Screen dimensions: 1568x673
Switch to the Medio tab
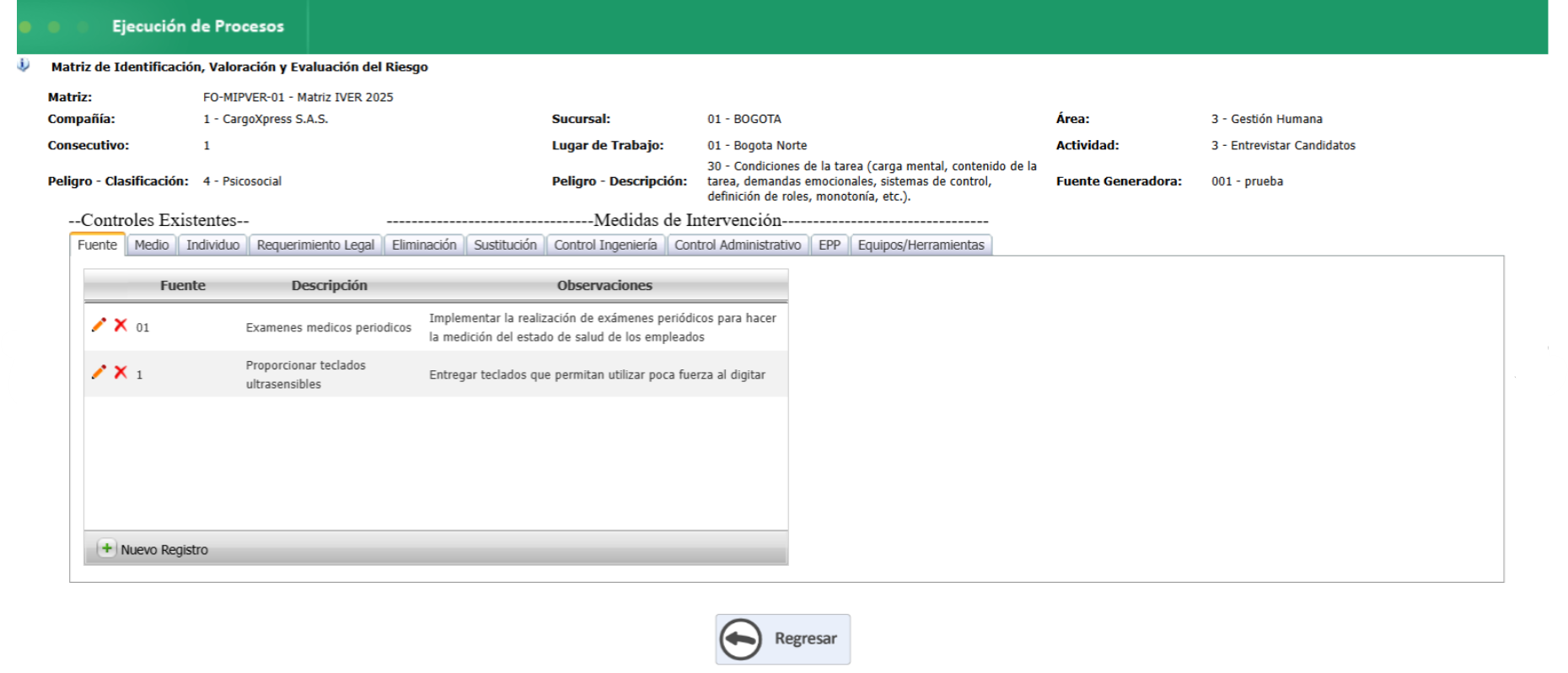[152, 245]
